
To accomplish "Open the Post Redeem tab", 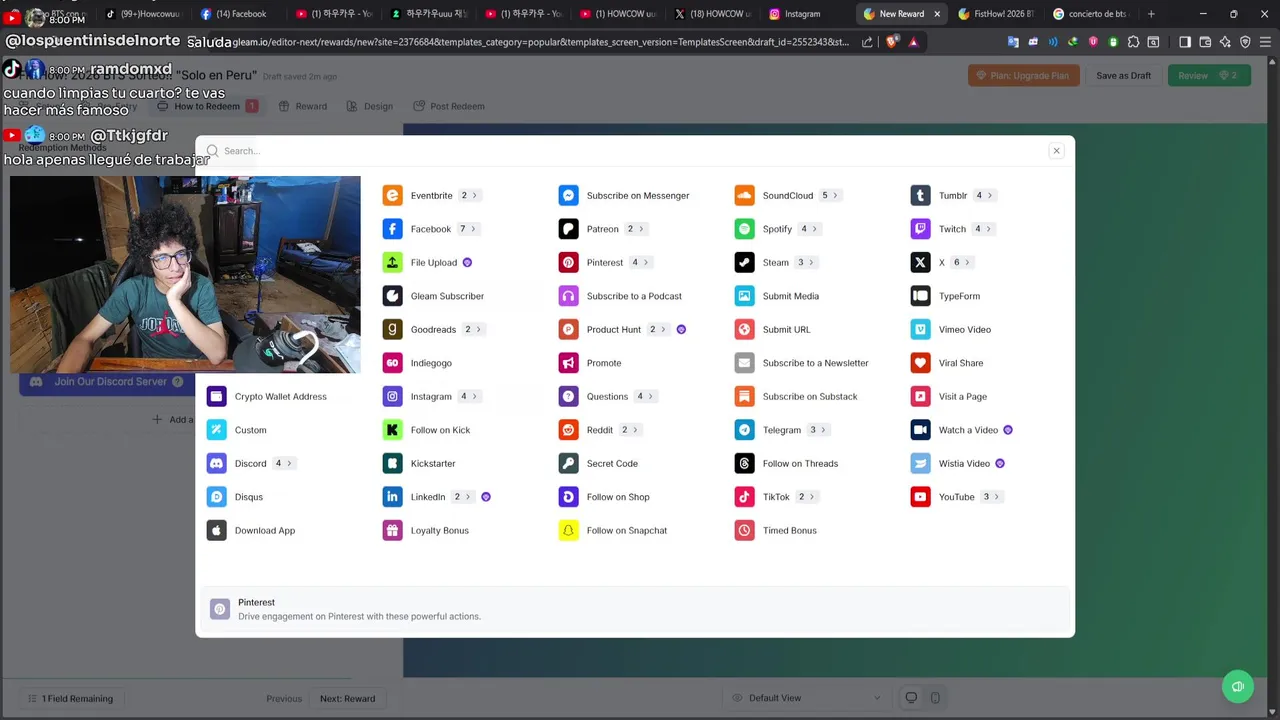I will coord(449,106).
